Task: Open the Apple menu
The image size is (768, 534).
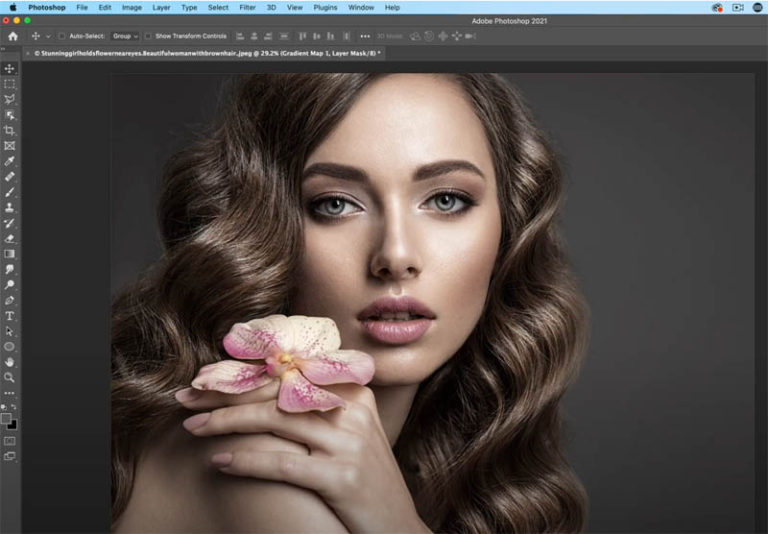Action: [13, 7]
